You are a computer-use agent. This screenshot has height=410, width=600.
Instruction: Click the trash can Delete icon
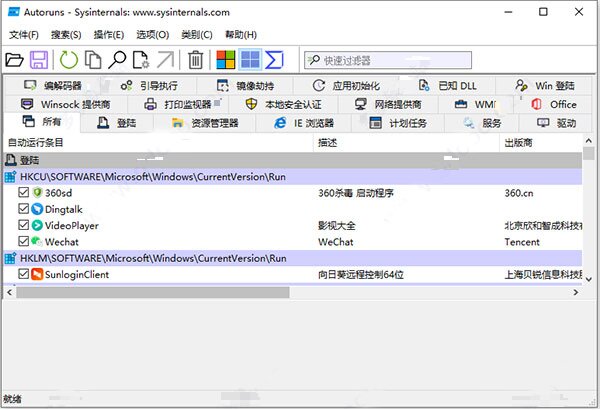pos(196,60)
